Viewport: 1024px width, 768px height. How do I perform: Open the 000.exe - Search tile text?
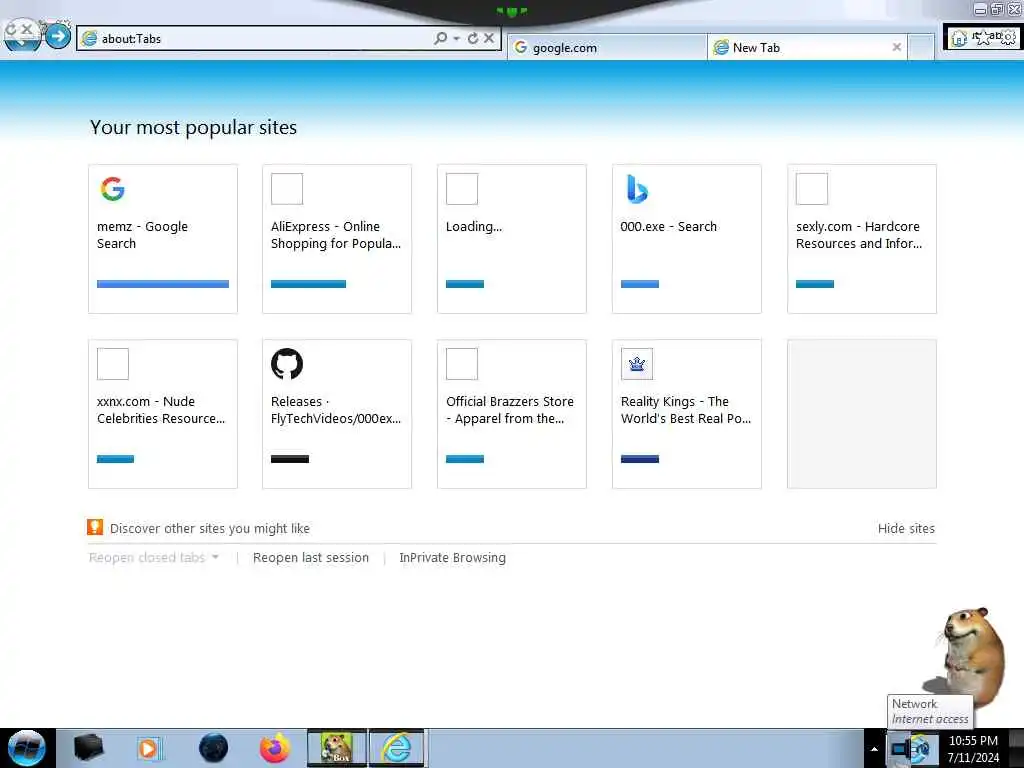click(669, 227)
